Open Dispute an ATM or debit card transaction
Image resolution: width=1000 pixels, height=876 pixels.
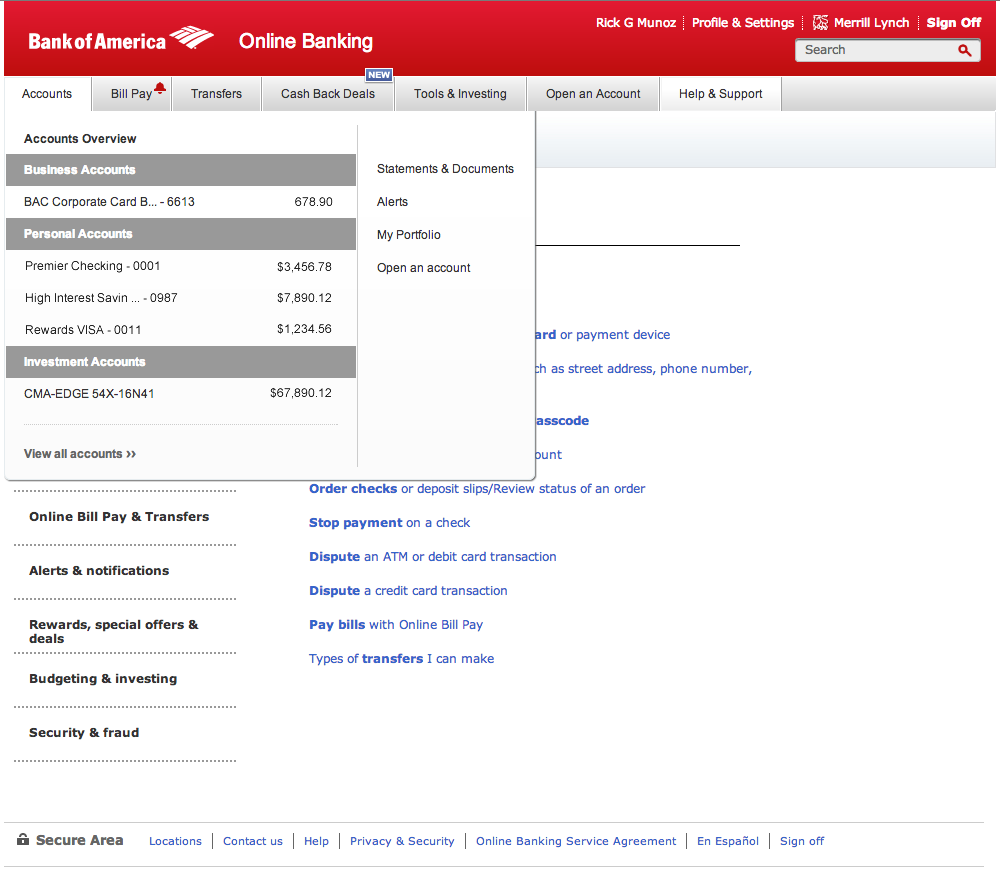432,557
